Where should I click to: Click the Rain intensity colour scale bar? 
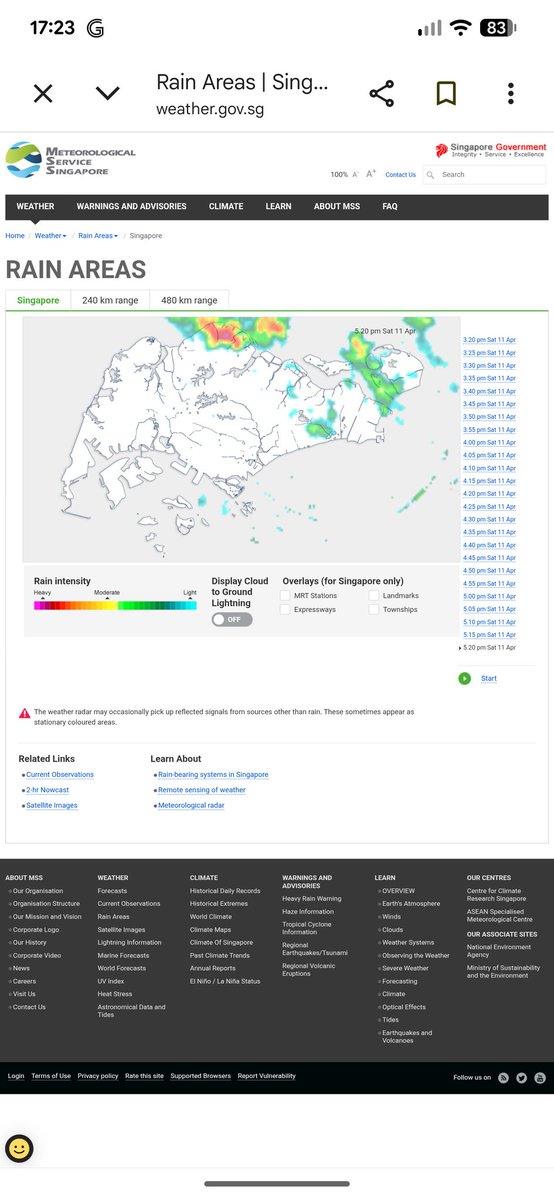click(115, 605)
